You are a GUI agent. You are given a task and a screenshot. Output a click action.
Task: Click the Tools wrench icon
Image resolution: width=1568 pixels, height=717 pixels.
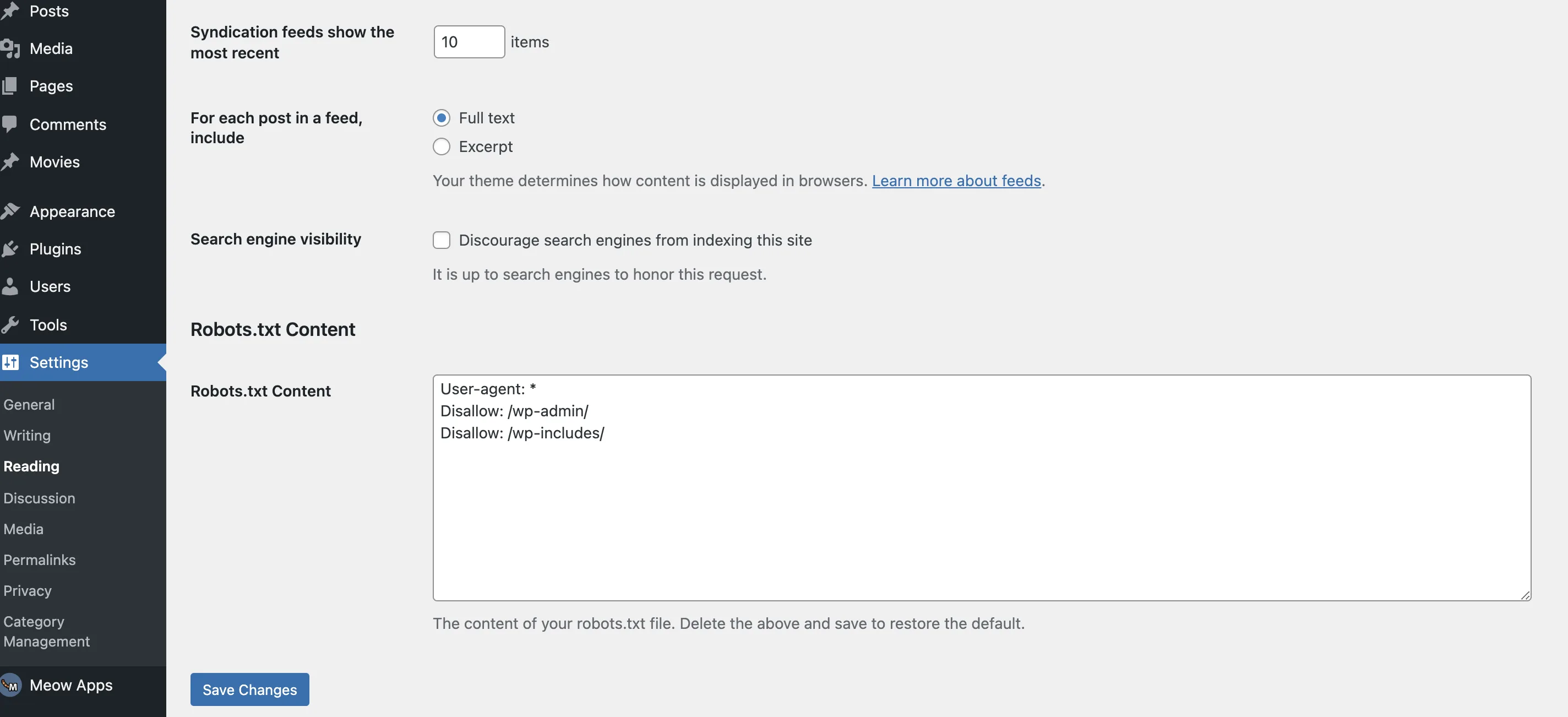(10, 324)
